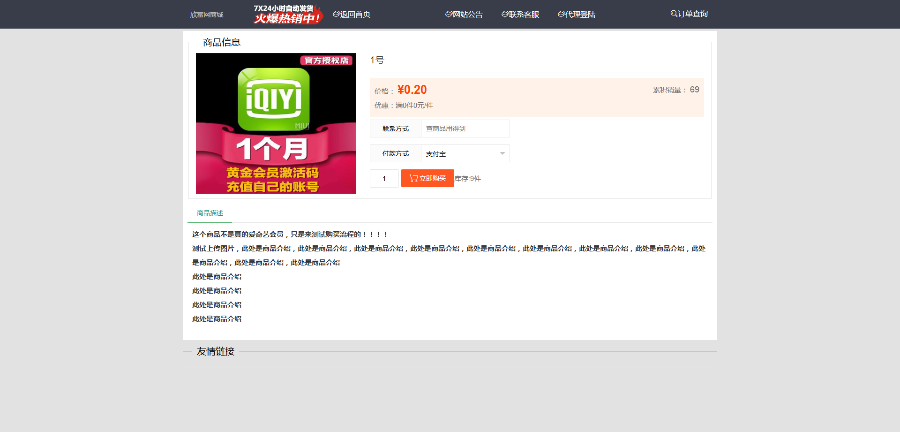Click the 商品信息 section heading
The width and height of the screenshot is (900, 432).
pyautogui.click(x=222, y=42)
